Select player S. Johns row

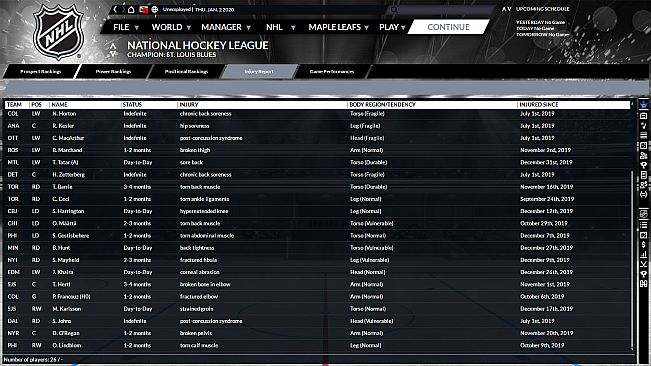coord(318,321)
